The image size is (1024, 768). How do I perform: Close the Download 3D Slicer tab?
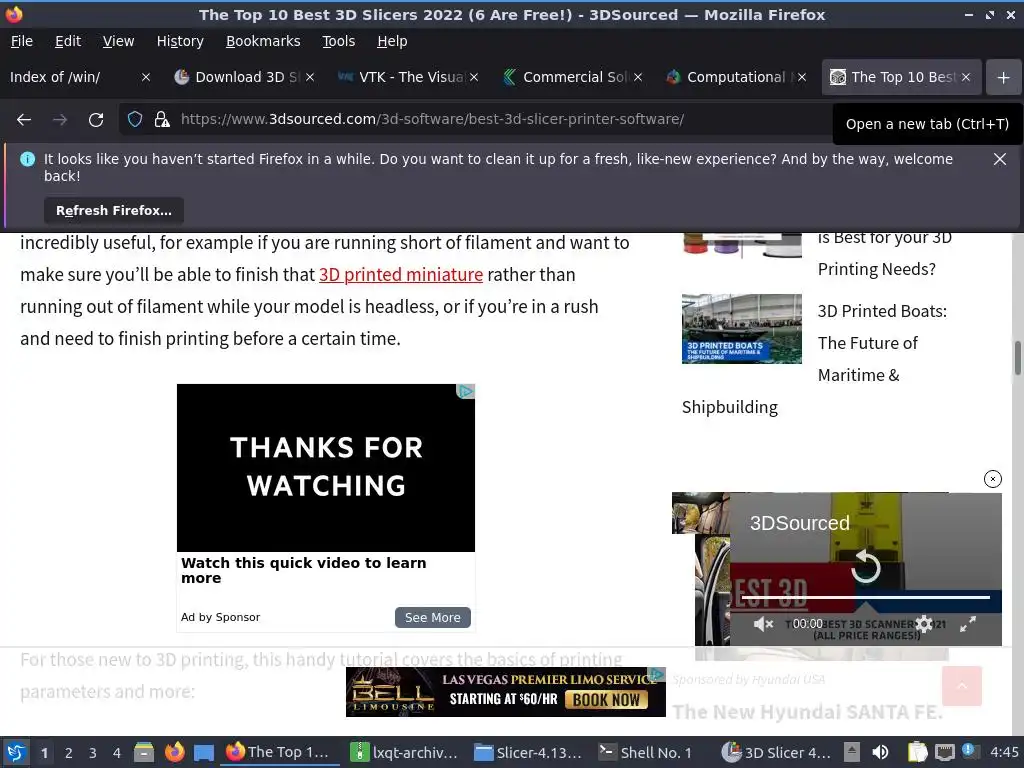click(310, 77)
